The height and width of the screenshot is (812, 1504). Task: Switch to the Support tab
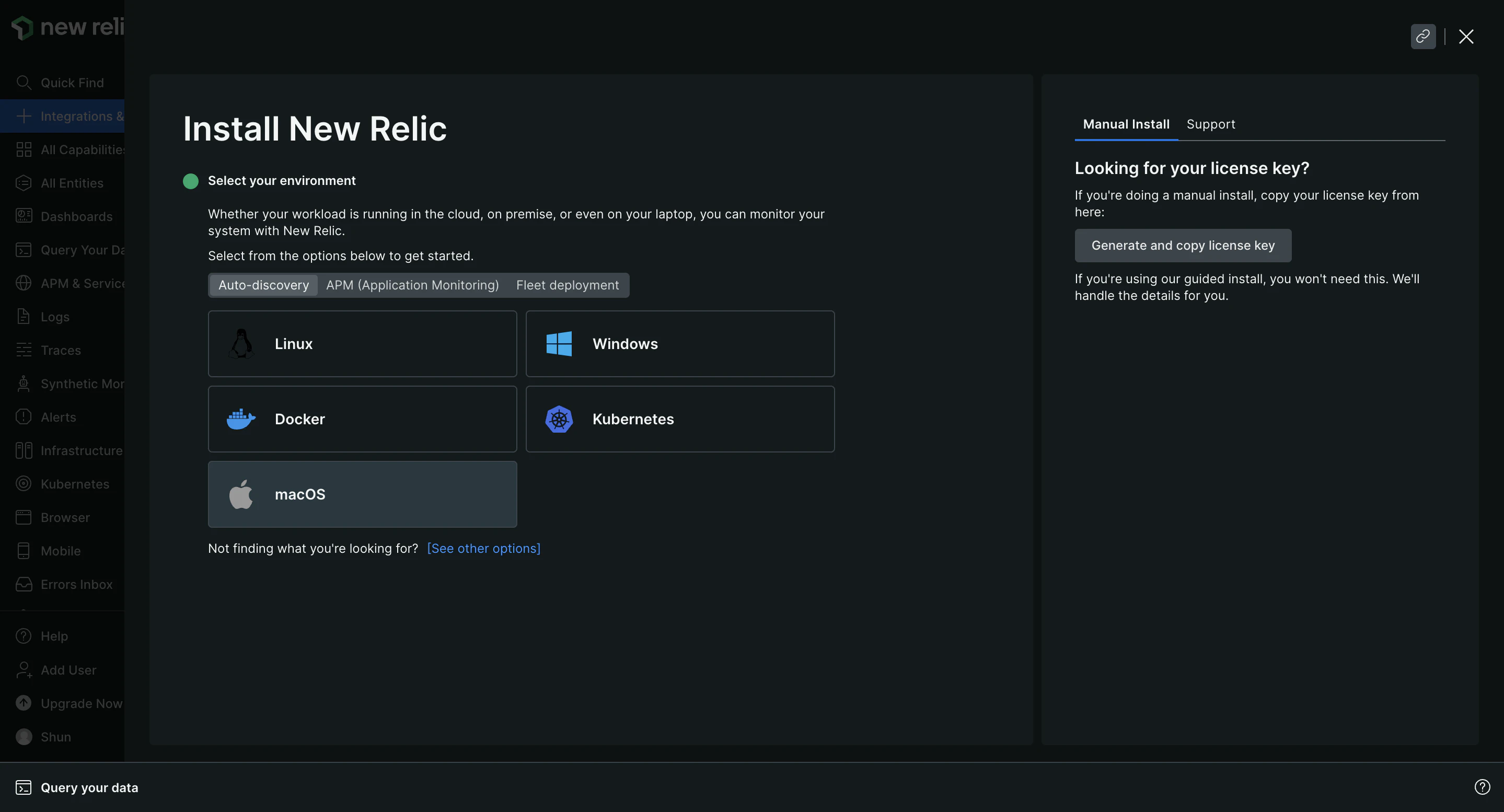(1210, 124)
